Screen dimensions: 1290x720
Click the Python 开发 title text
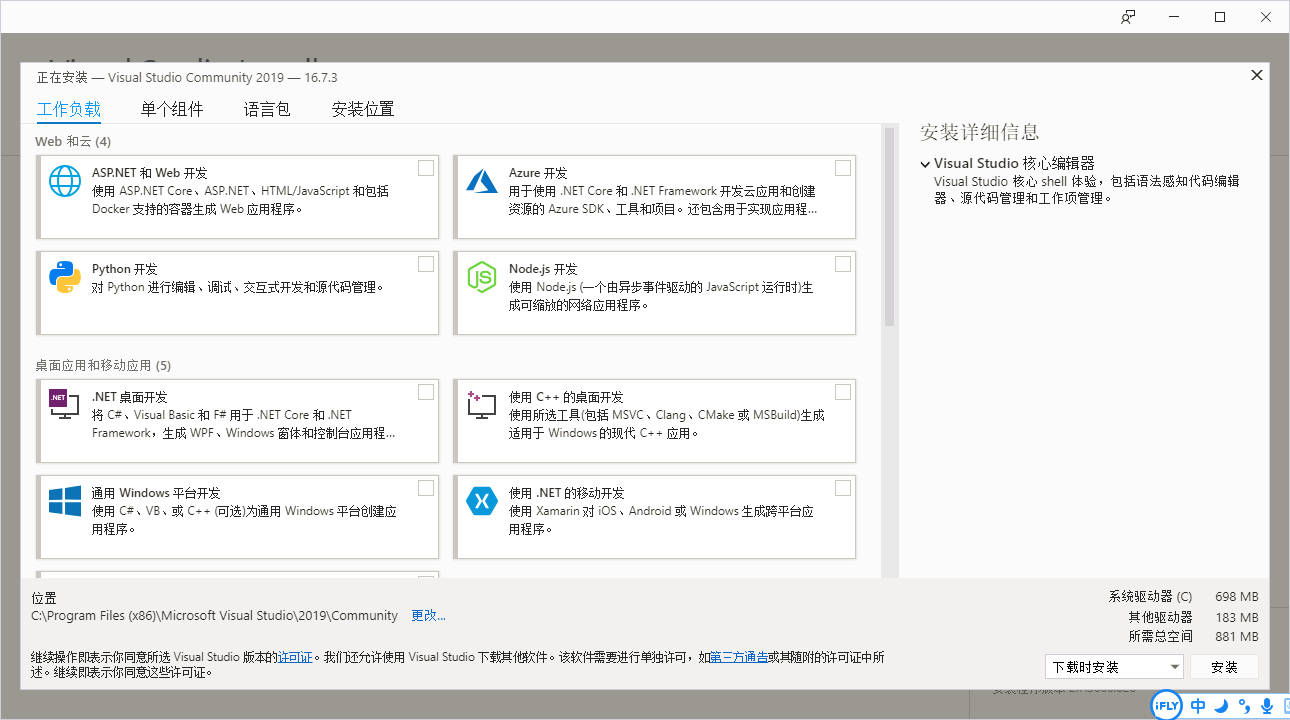(x=125, y=269)
